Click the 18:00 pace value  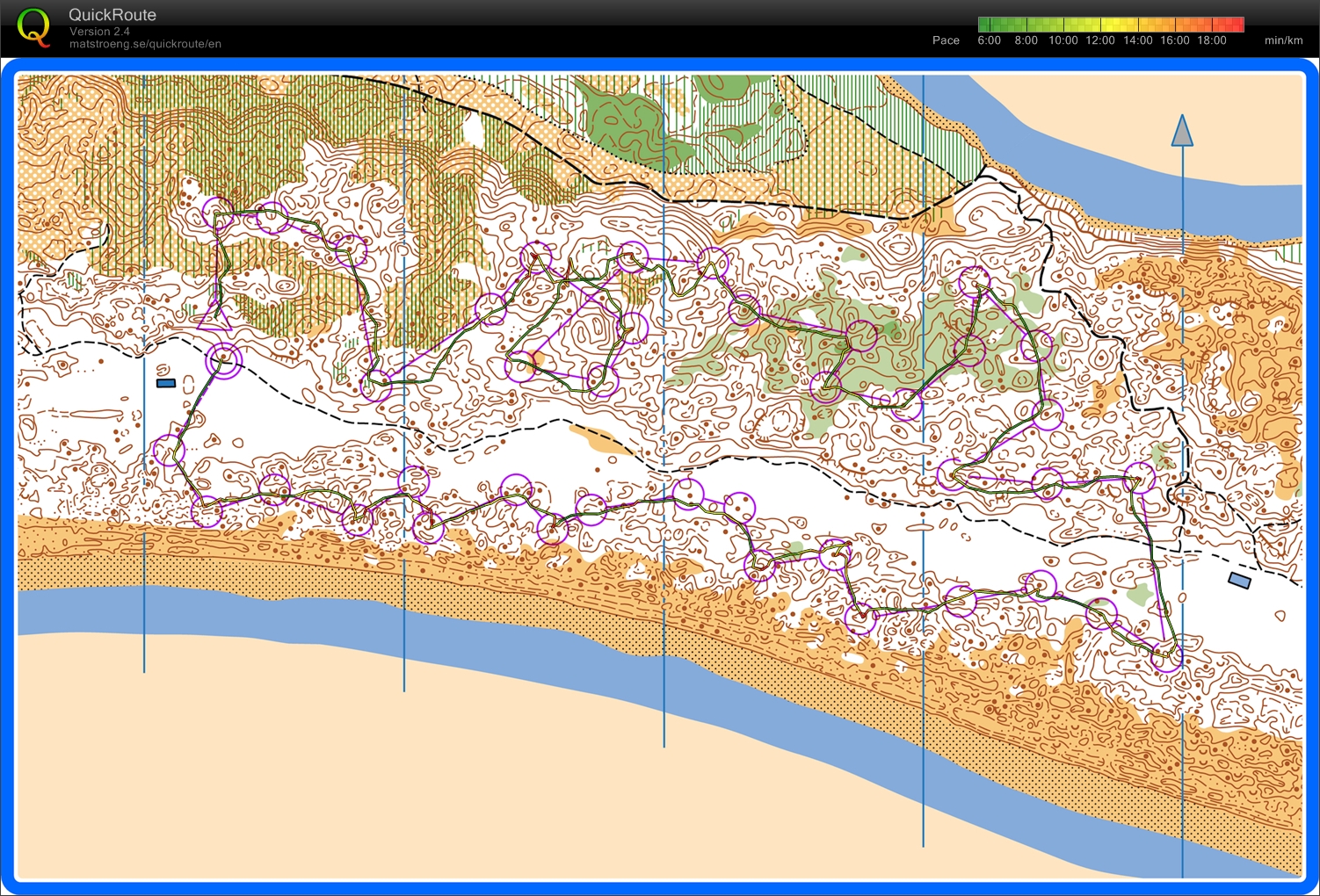pos(1211,40)
